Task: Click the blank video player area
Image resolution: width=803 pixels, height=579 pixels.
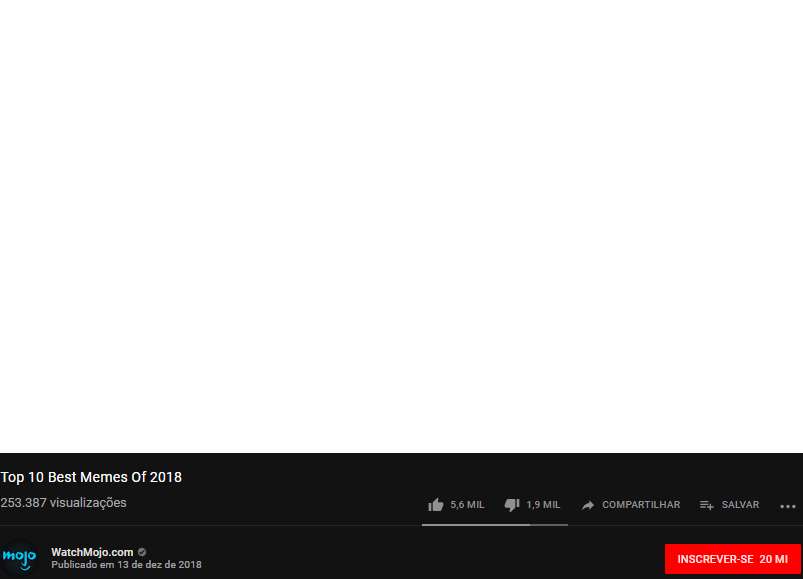Action: [402, 226]
